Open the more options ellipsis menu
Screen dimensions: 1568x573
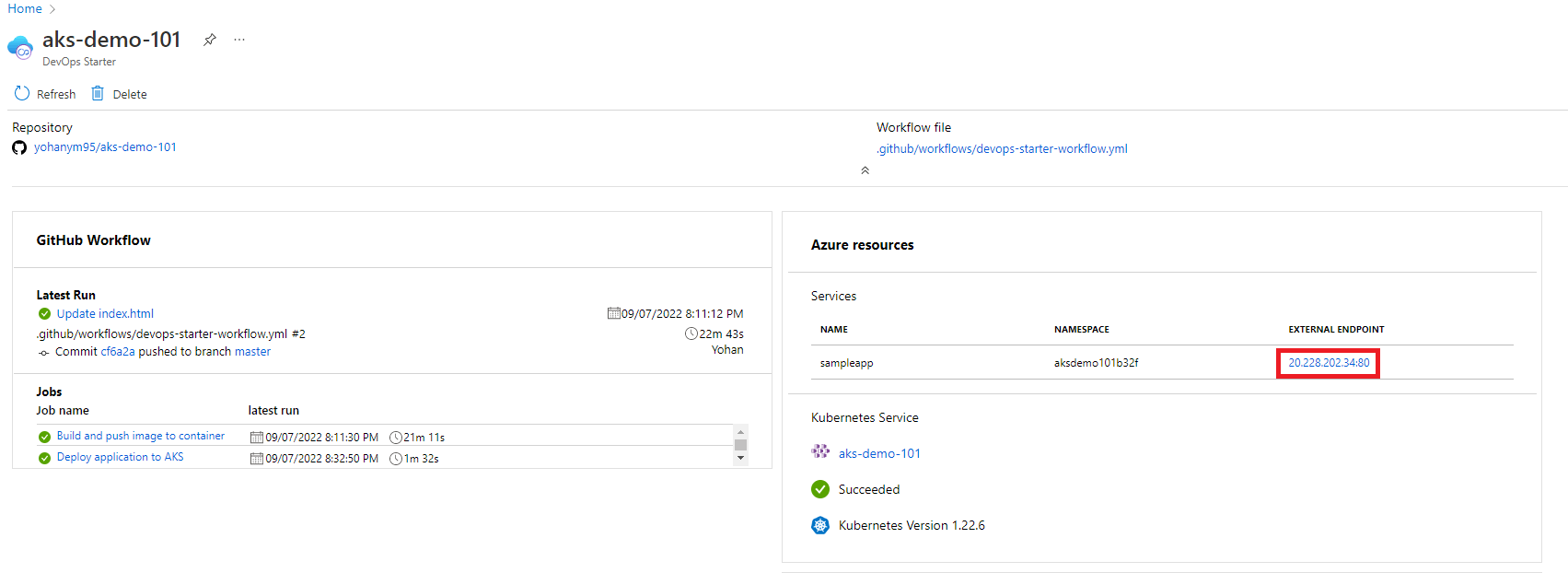tap(239, 40)
